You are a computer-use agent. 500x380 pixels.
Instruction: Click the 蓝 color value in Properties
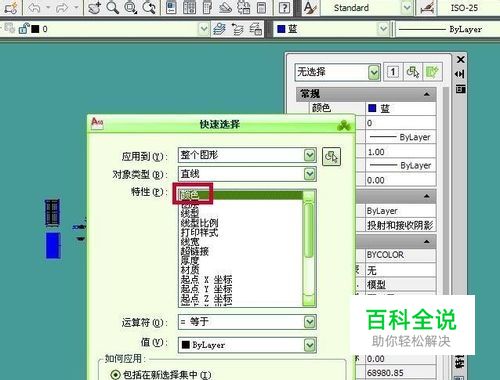[401, 108]
